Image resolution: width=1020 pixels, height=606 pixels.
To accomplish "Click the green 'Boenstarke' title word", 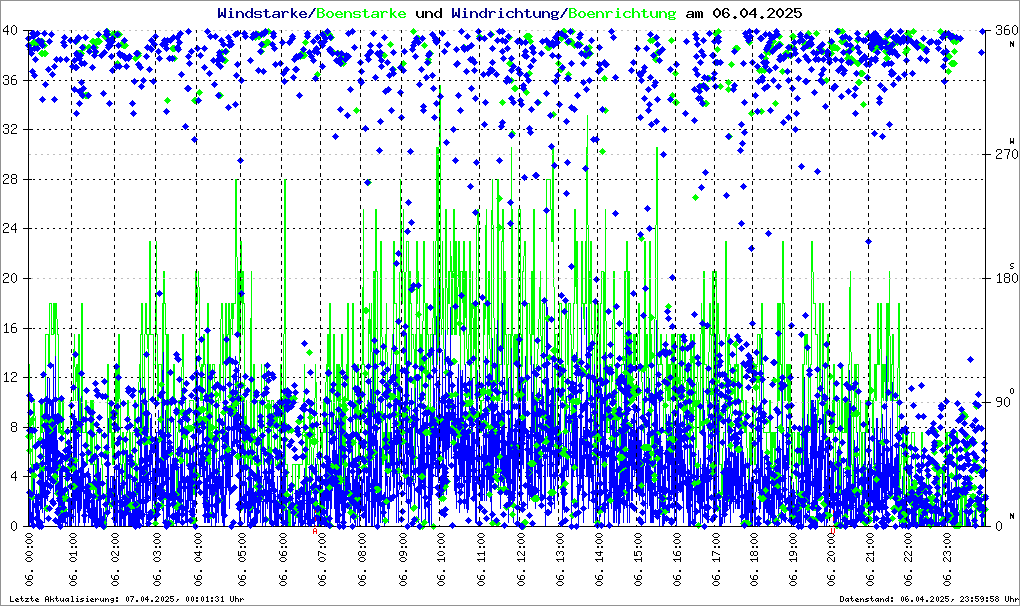I will pos(361,13).
